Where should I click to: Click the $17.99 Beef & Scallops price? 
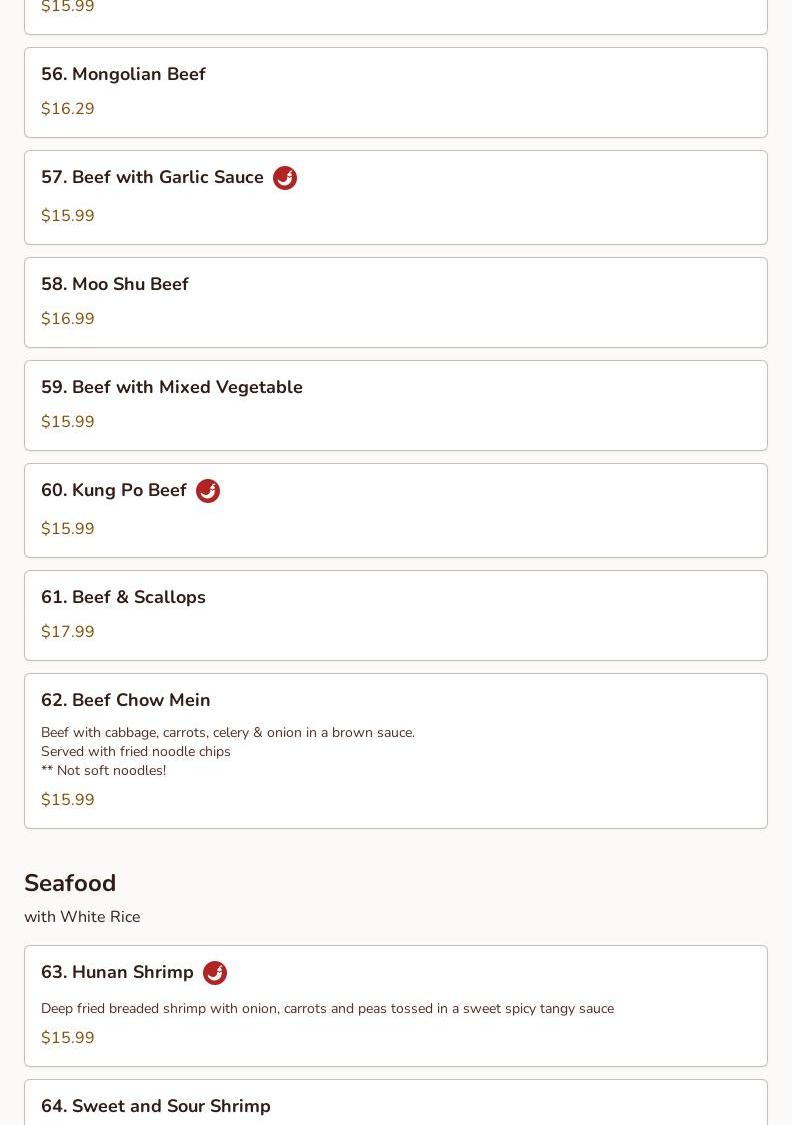pos(67,631)
